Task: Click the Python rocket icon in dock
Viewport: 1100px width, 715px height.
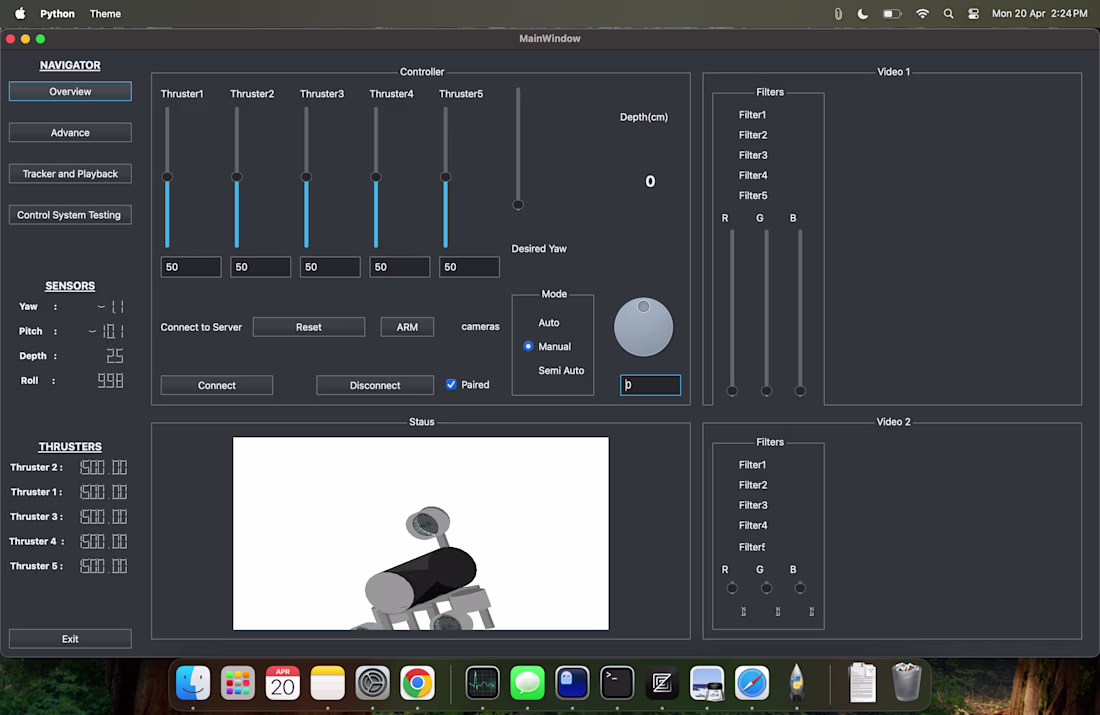Action: pos(797,683)
